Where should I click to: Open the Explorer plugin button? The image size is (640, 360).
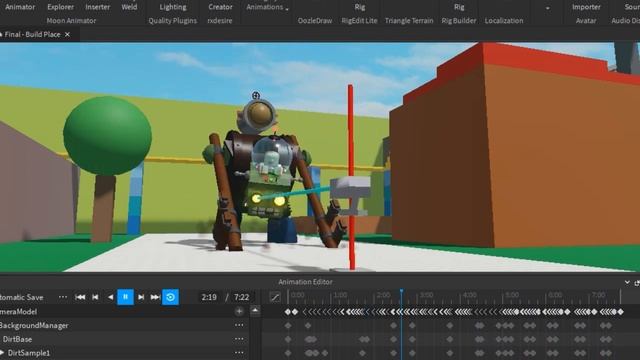[60, 7]
